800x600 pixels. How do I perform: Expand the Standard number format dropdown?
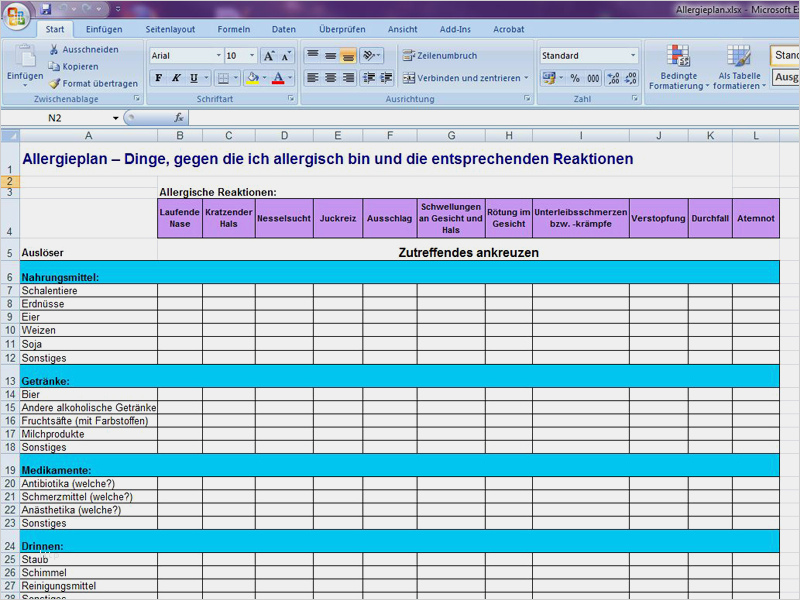click(632, 56)
